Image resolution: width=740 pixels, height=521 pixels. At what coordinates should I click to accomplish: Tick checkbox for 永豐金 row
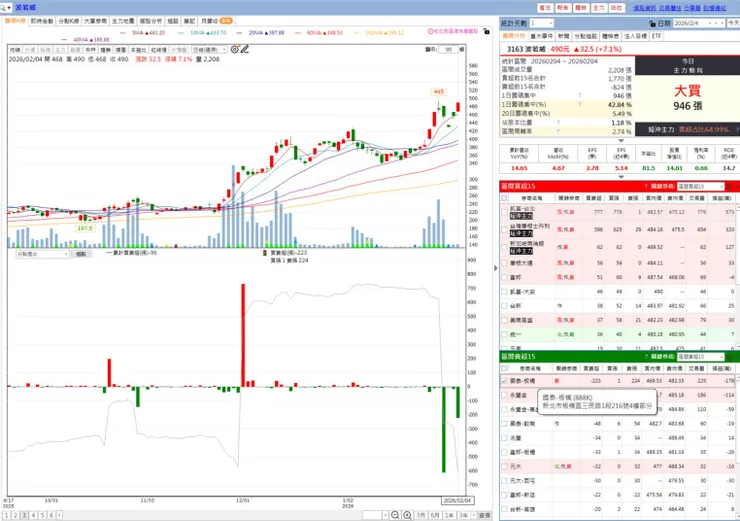pyautogui.click(x=504, y=395)
